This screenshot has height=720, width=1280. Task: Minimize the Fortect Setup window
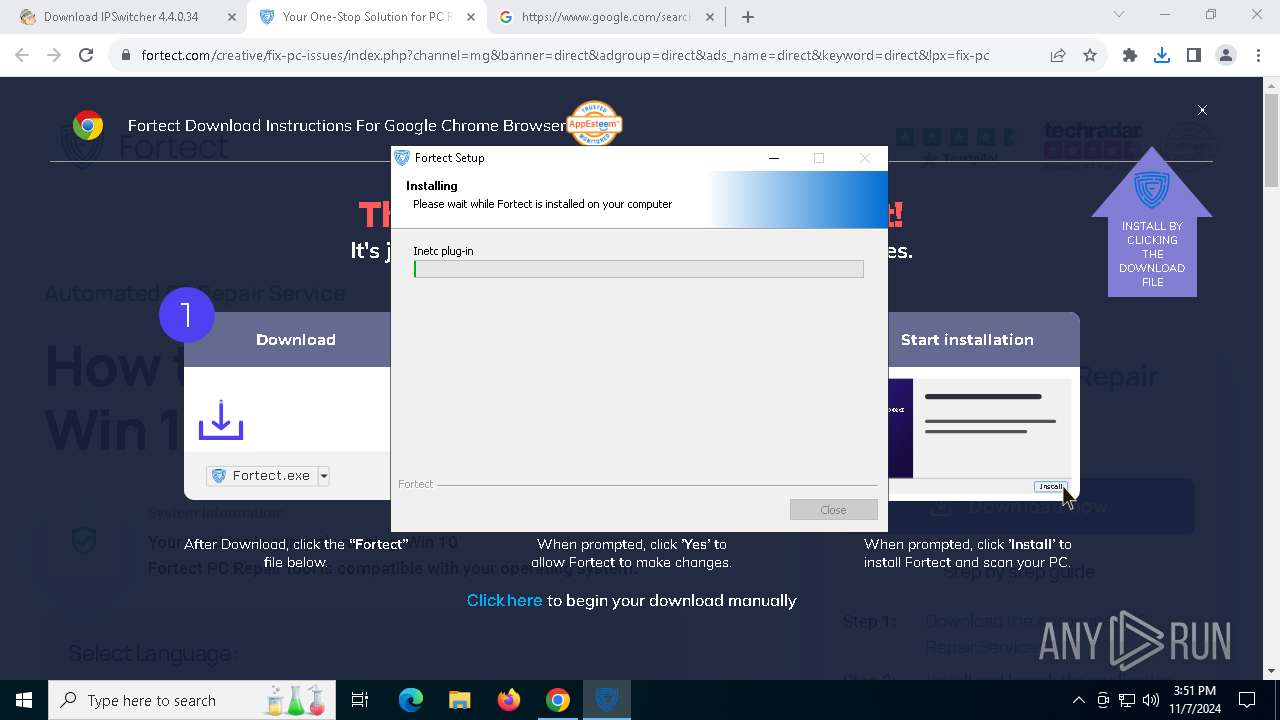point(773,158)
